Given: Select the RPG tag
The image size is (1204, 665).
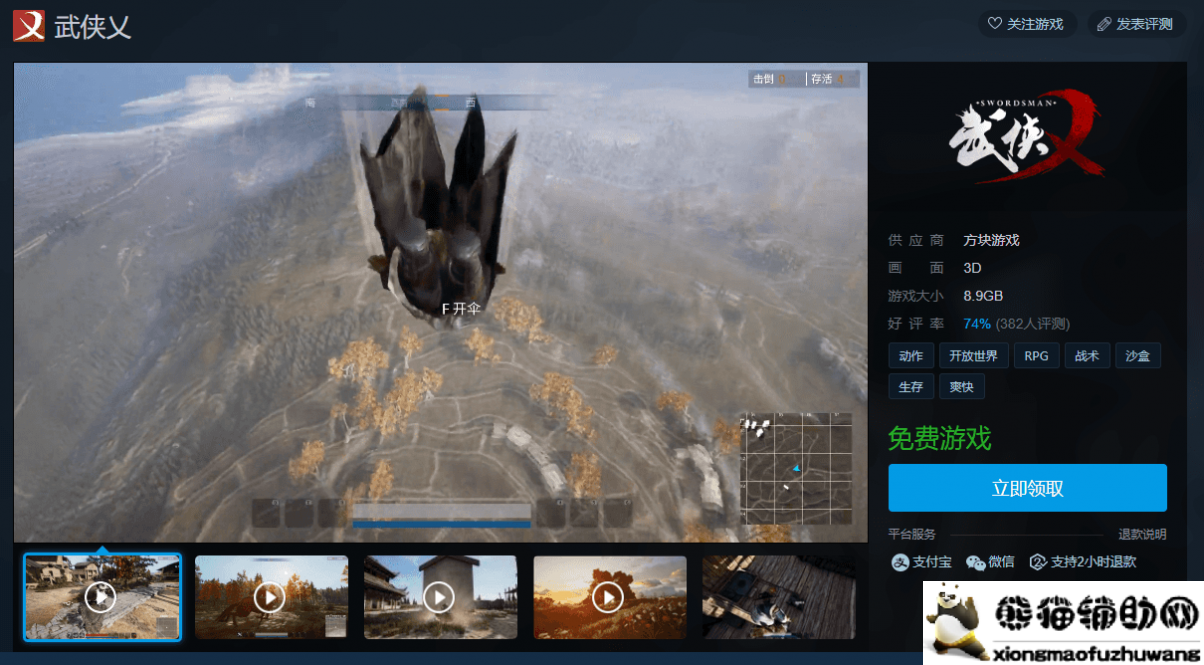Looking at the screenshot, I should coord(1036,356).
